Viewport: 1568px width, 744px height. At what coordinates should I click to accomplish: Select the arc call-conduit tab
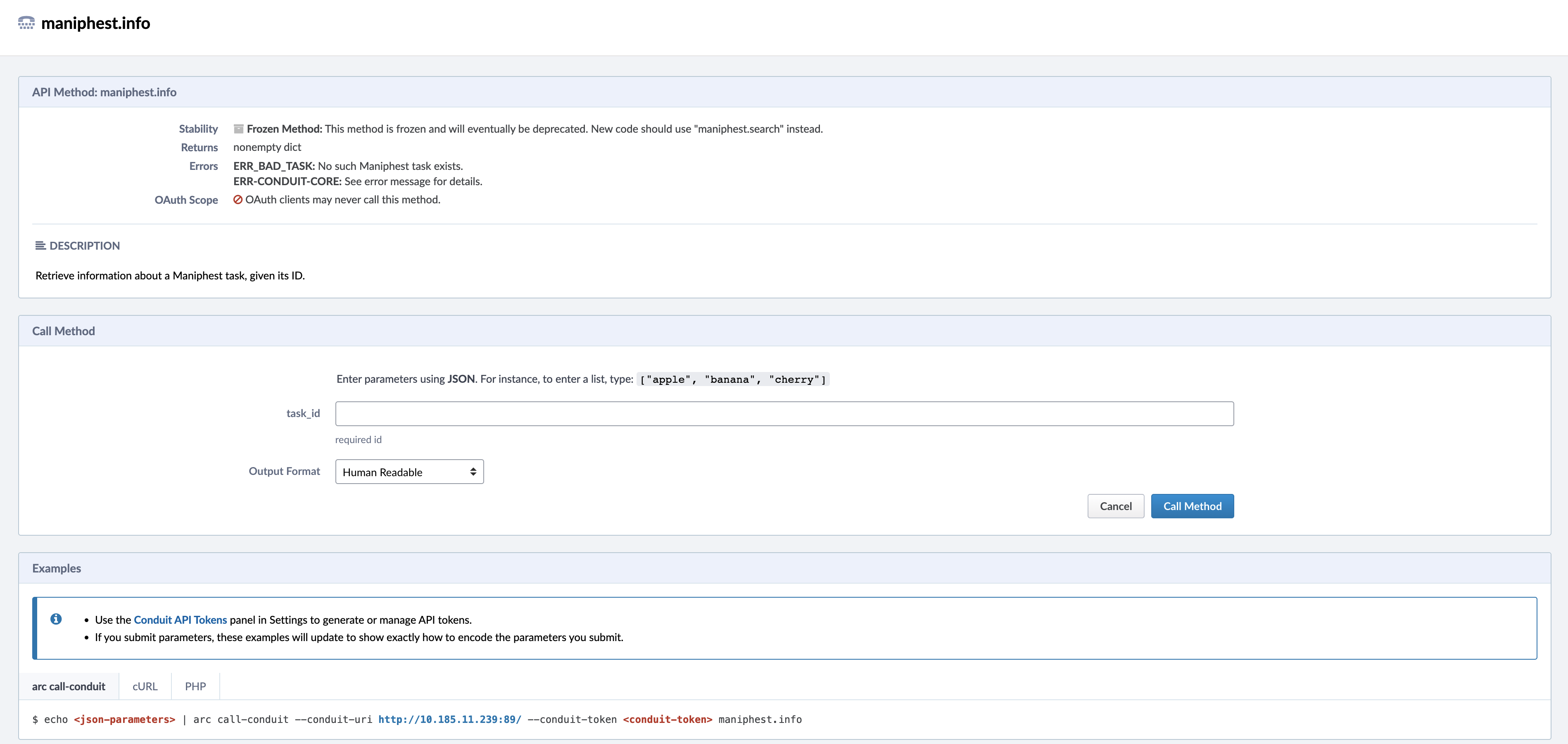[x=69, y=686]
